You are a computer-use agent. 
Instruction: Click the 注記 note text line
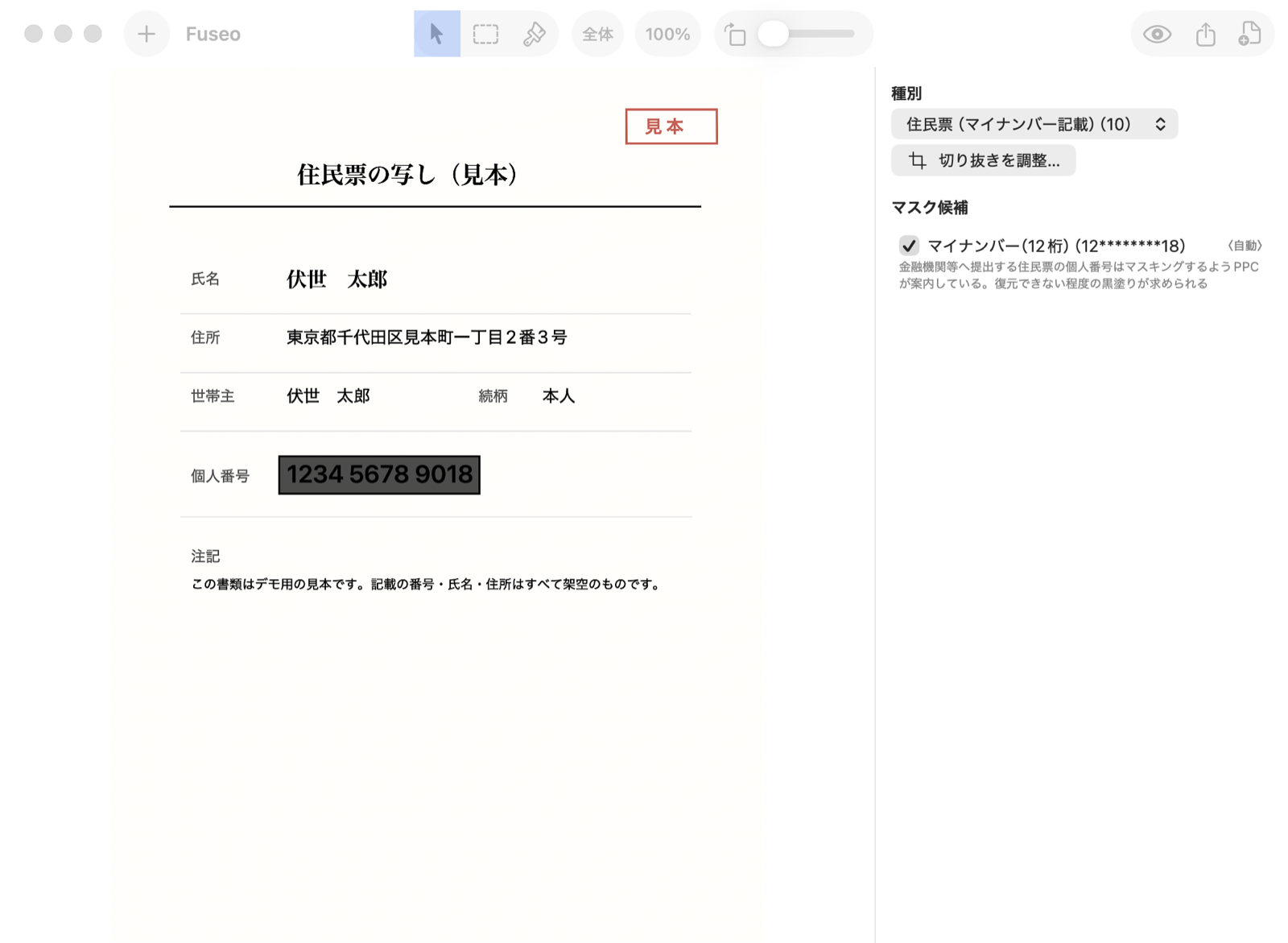click(427, 585)
